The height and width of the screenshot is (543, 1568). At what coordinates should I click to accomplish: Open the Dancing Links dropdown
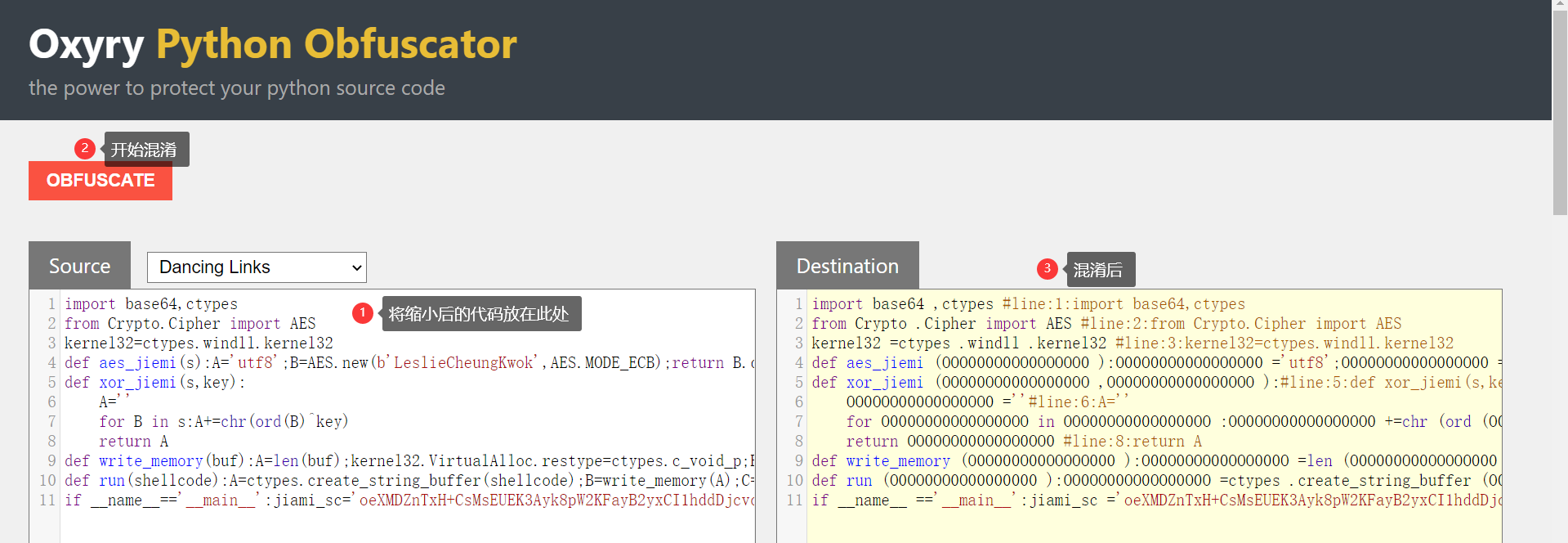pyautogui.click(x=257, y=267)
